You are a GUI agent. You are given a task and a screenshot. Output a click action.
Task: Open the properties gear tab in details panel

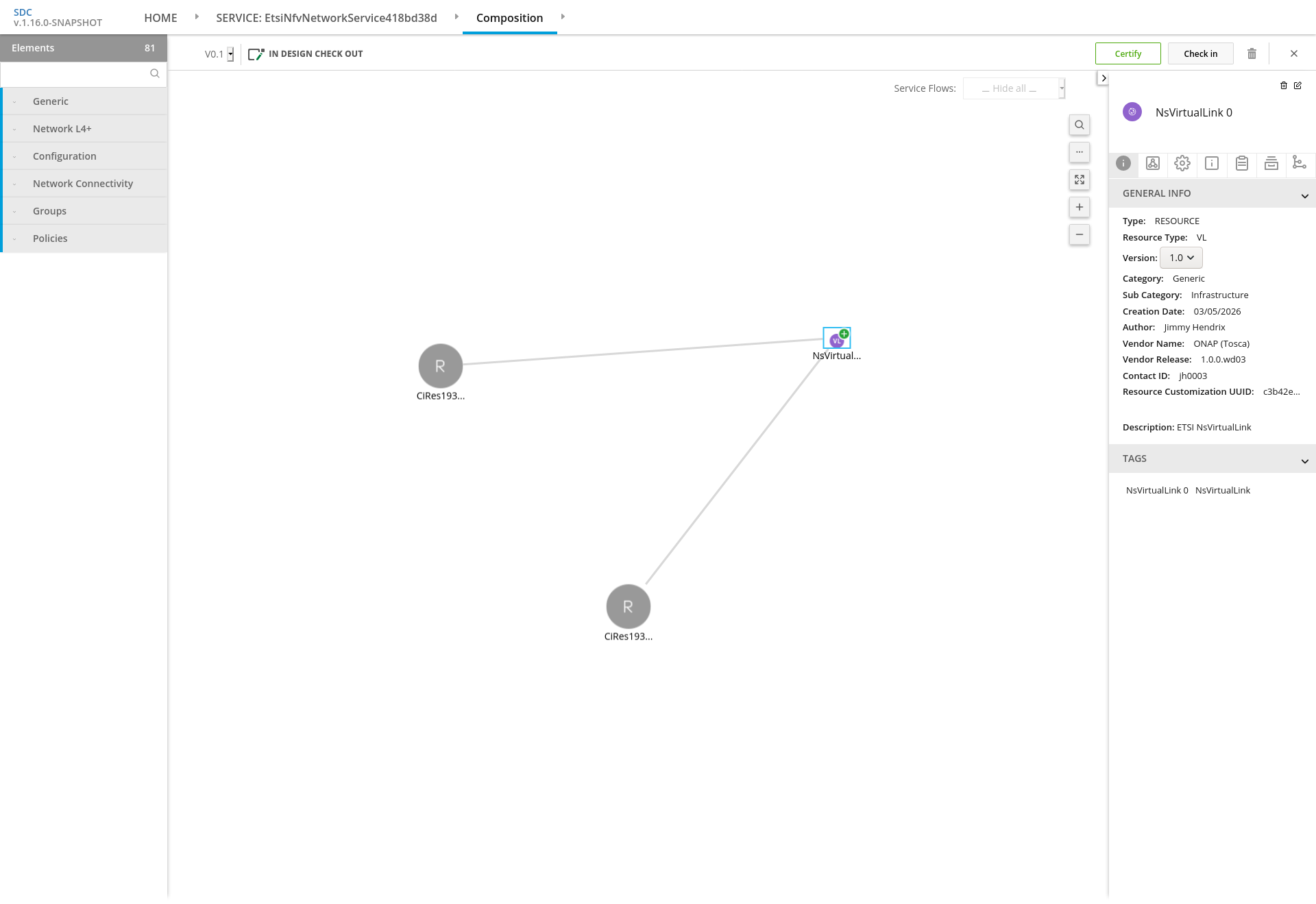coord(1182,163)
